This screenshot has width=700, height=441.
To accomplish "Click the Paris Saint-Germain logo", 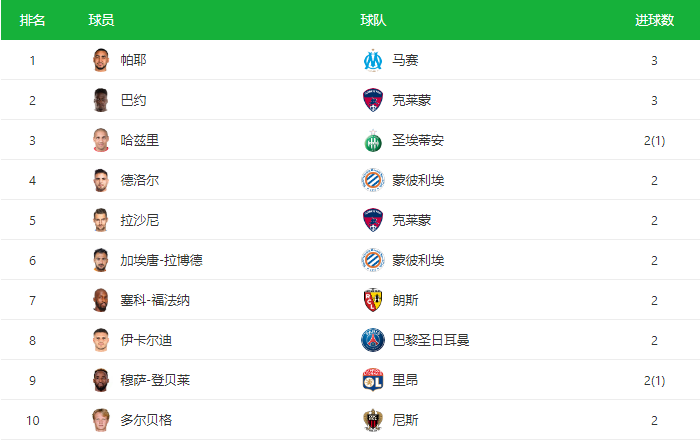I will pos(373,340).
